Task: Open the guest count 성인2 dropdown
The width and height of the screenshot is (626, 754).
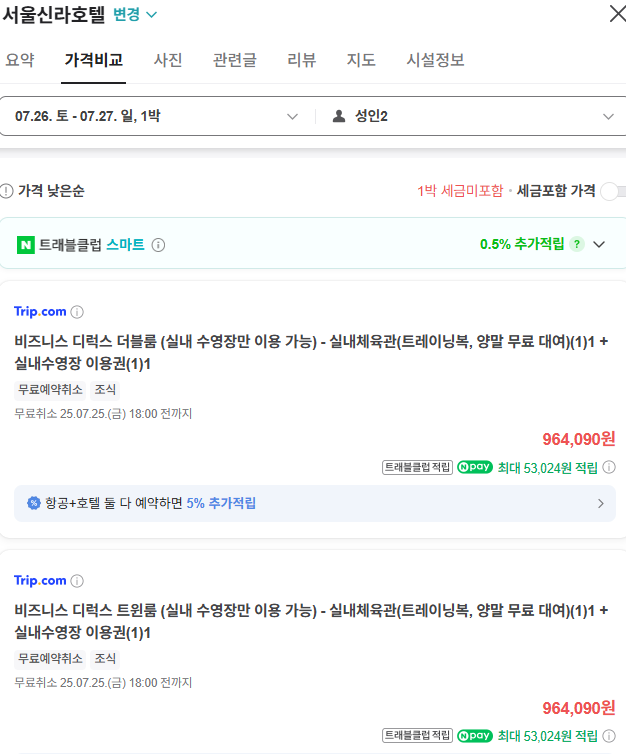Action: pyautogui.click(x=473, y=116)
